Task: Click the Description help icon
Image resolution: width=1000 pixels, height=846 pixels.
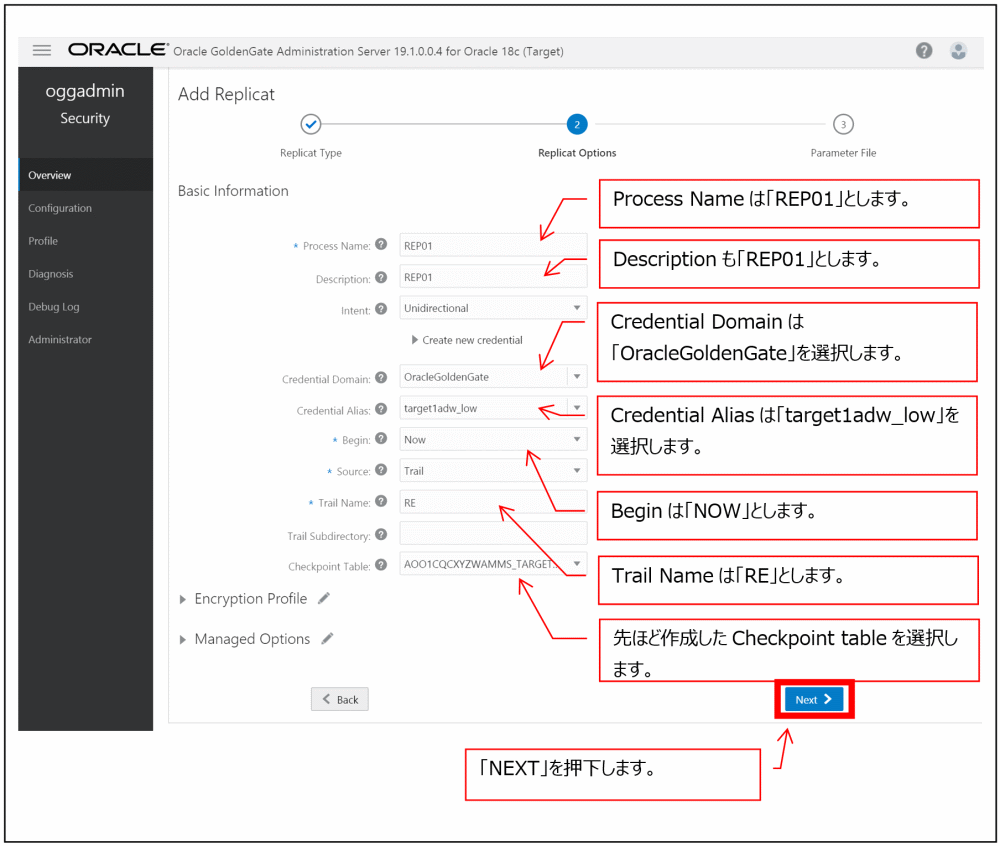Action: pos(381,277)
